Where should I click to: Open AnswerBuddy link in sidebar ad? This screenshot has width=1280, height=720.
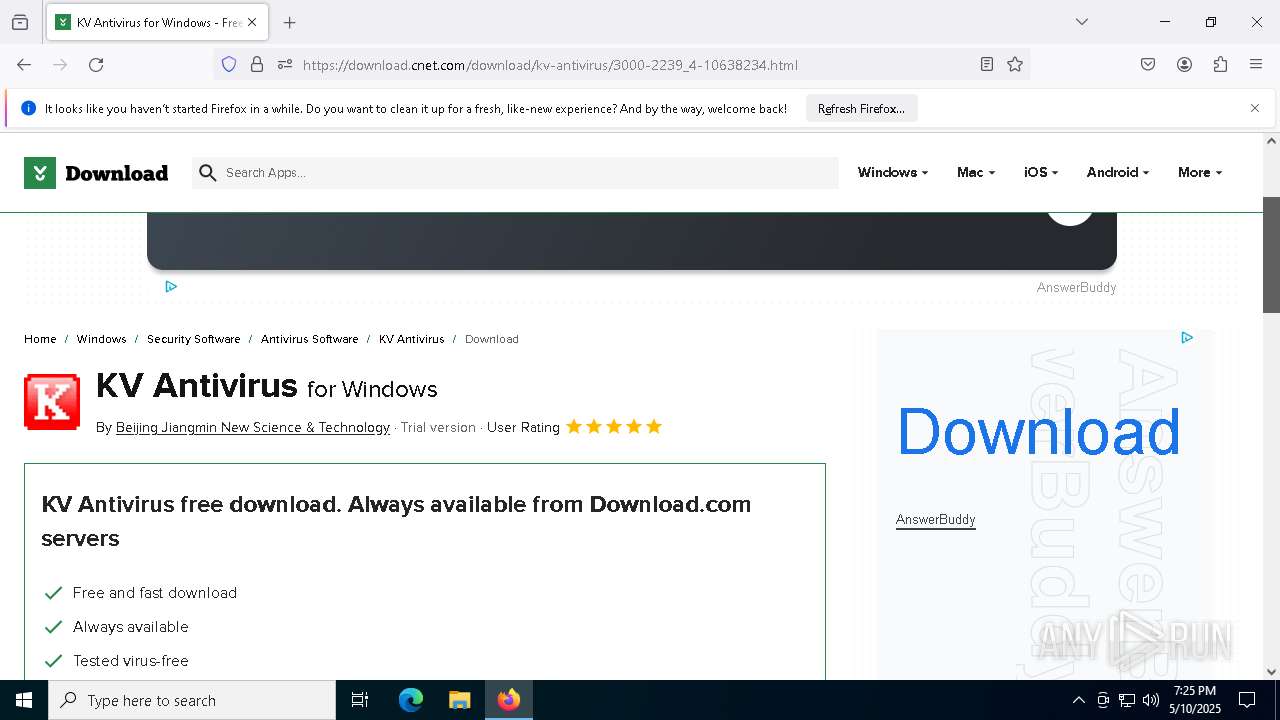[935, 520]
